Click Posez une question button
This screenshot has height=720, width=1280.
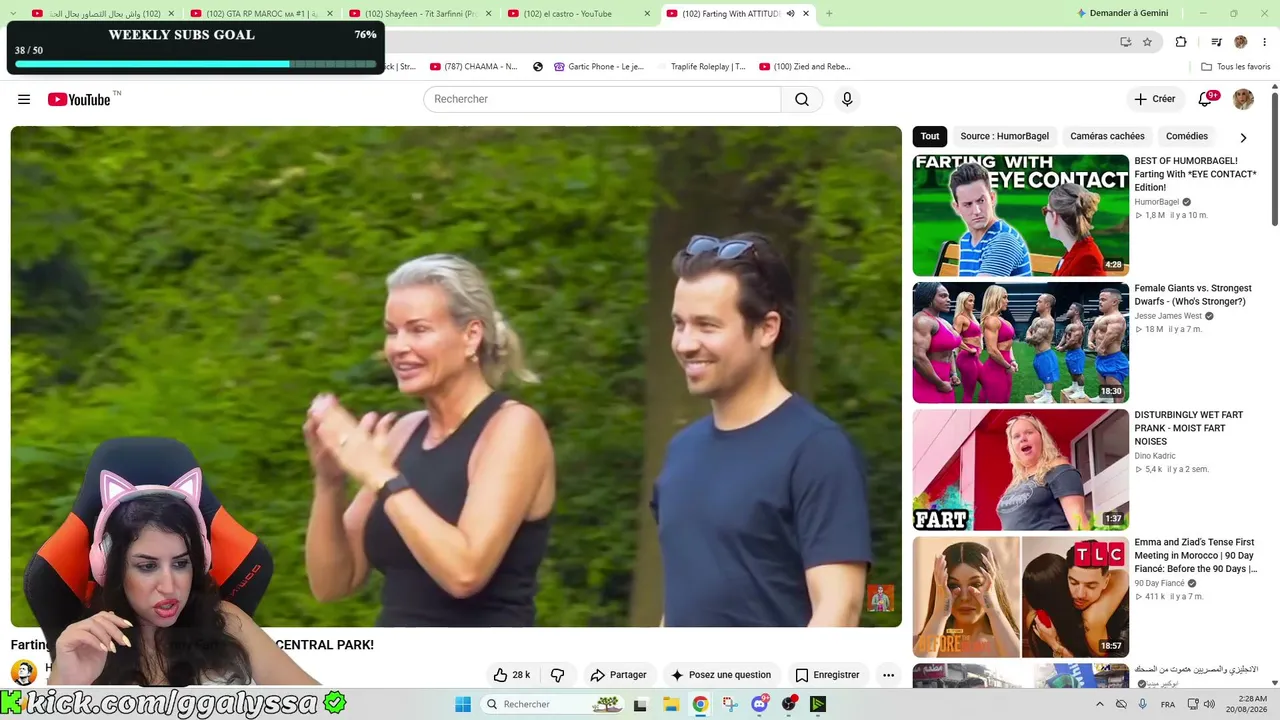[721, 675]
